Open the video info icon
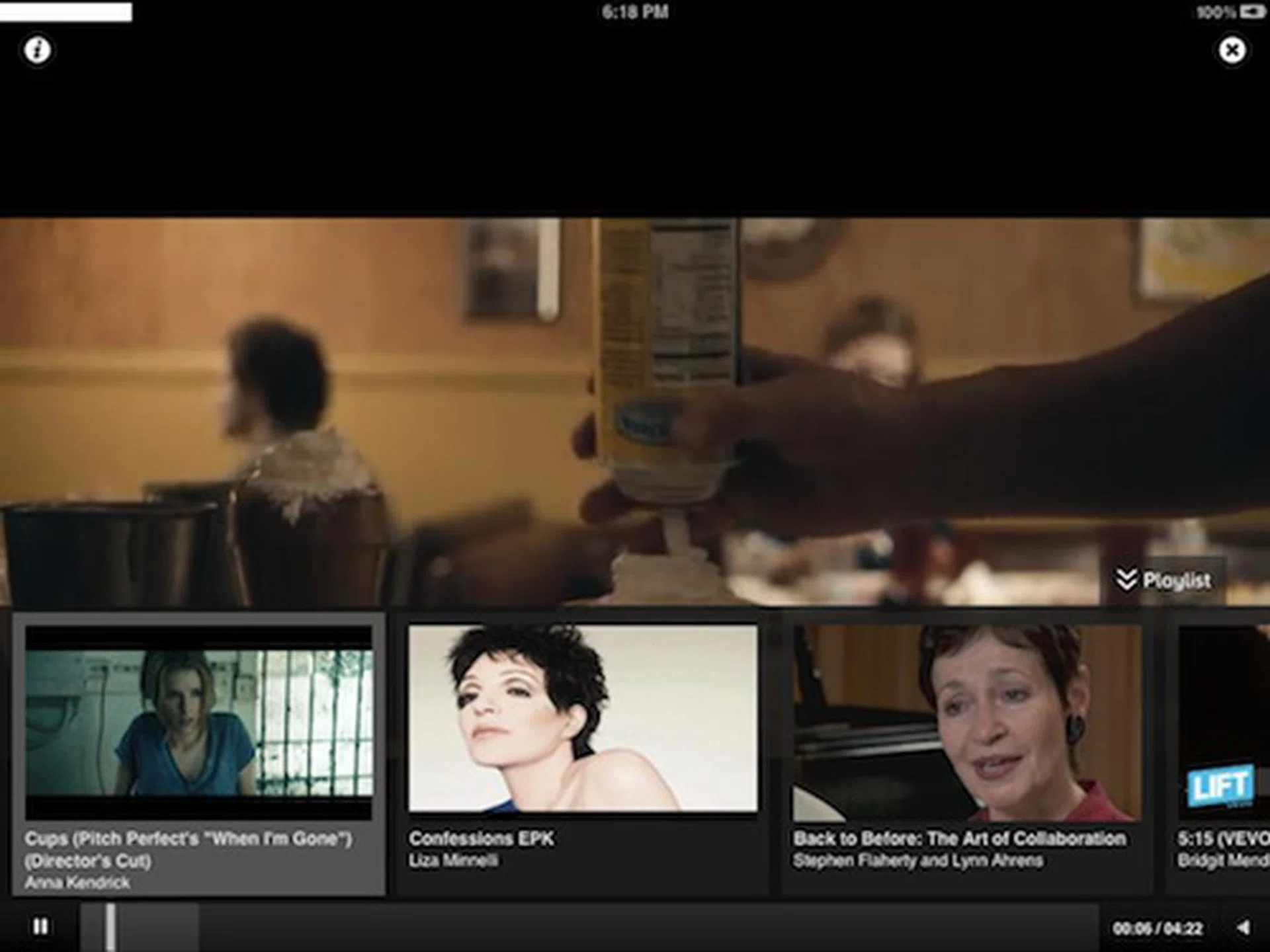Image resolution: width=1270 pixels, height=952 pixels. pos(38,50)
